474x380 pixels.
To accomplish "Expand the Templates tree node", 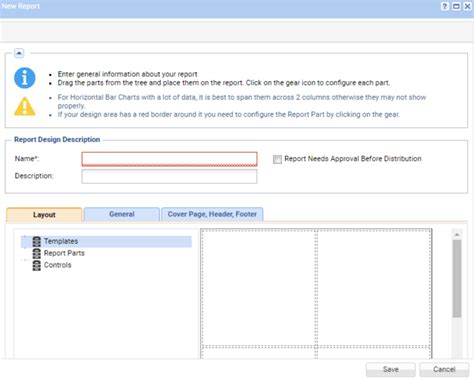I will coord(25,238).
